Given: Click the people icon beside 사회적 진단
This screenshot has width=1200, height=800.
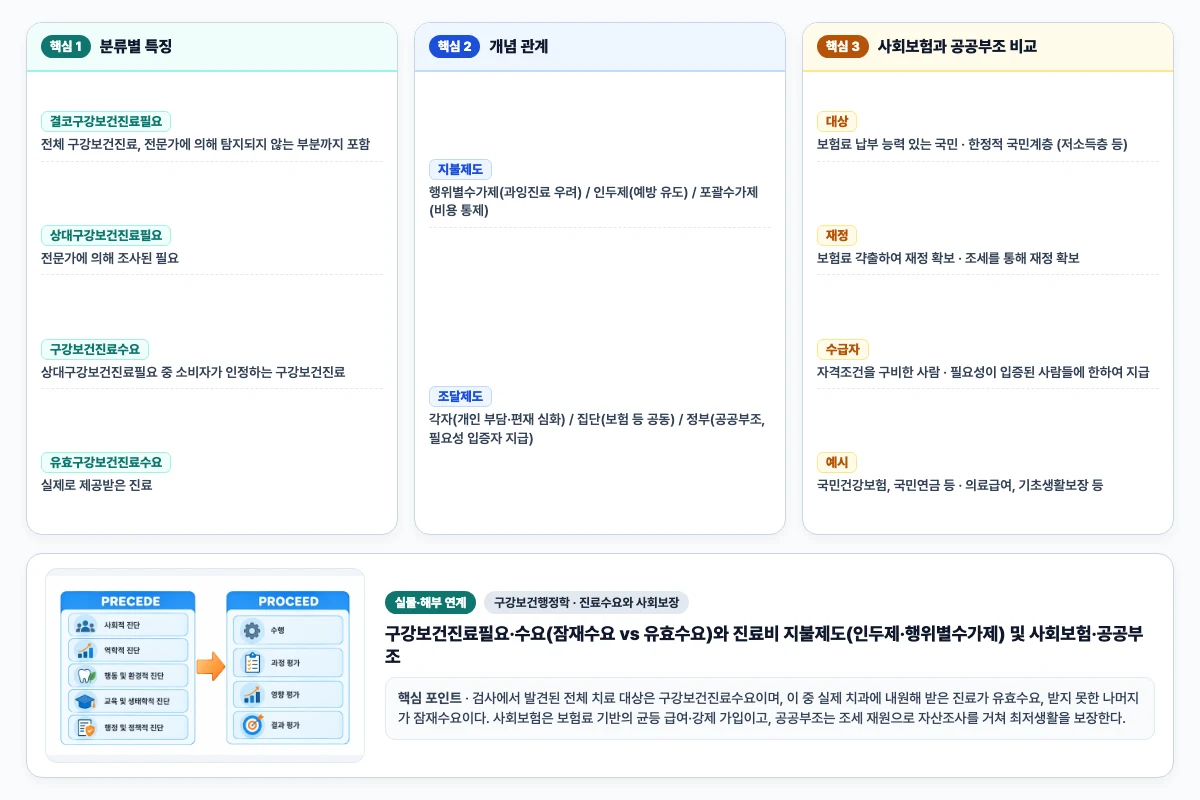Looking at the screenshot, I should 85,626.
